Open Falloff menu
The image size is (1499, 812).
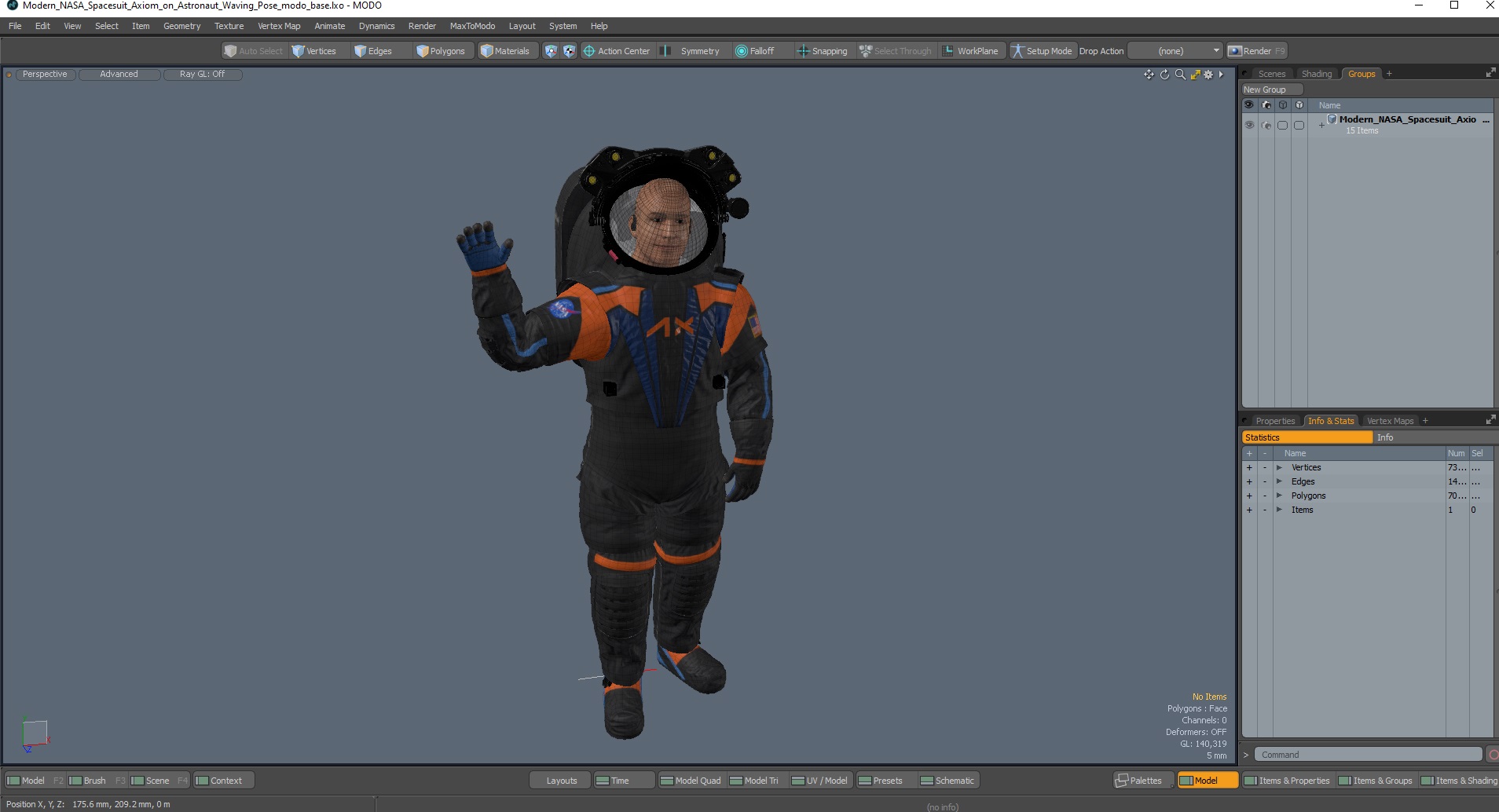pyautogui.click(x=755, y=51)
